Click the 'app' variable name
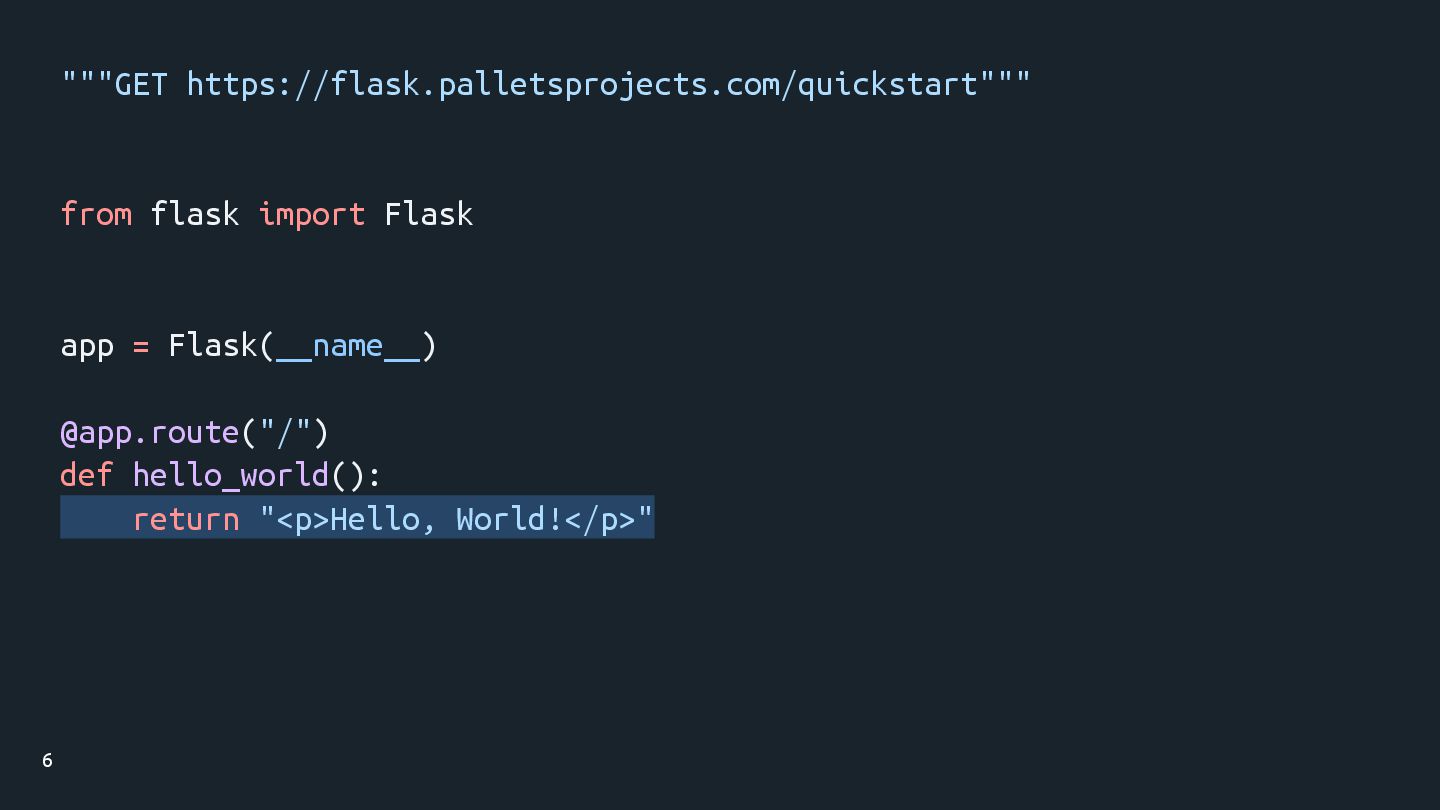 click(87, 346)
